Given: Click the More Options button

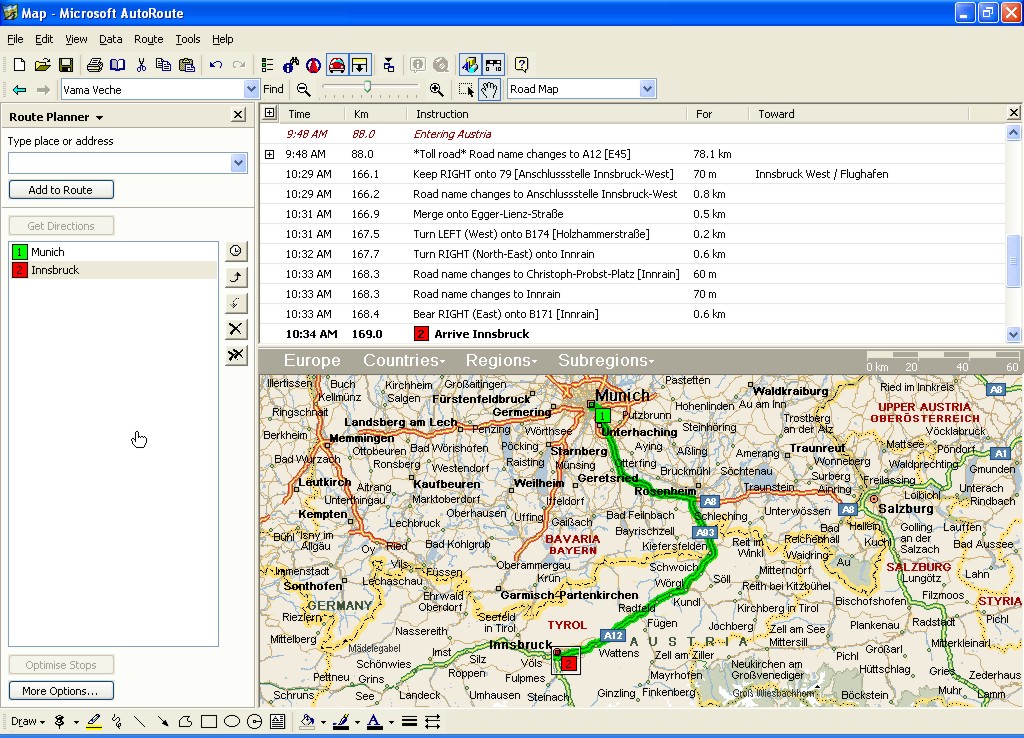Looking at the screenshot, I should tap(61, 691).
